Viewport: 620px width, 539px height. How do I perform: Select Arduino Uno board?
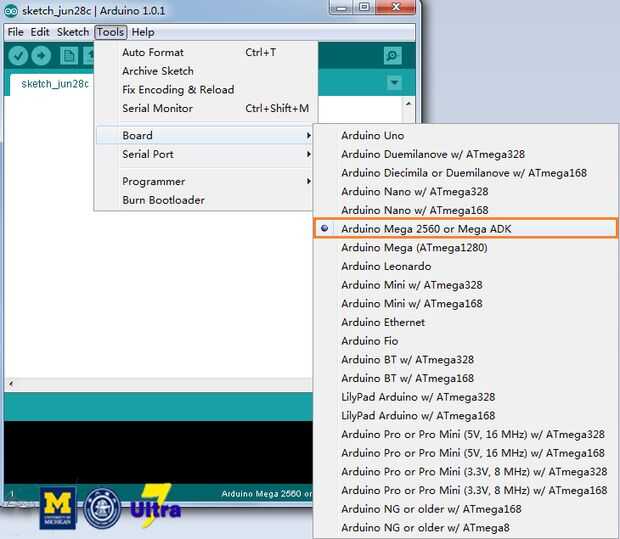point(466,136)
